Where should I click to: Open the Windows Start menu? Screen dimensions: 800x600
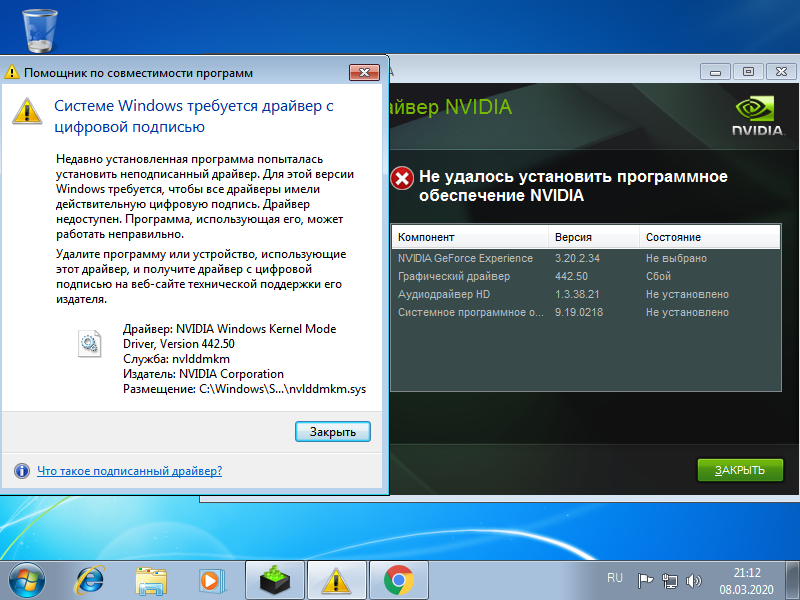[x=27, y=581]
